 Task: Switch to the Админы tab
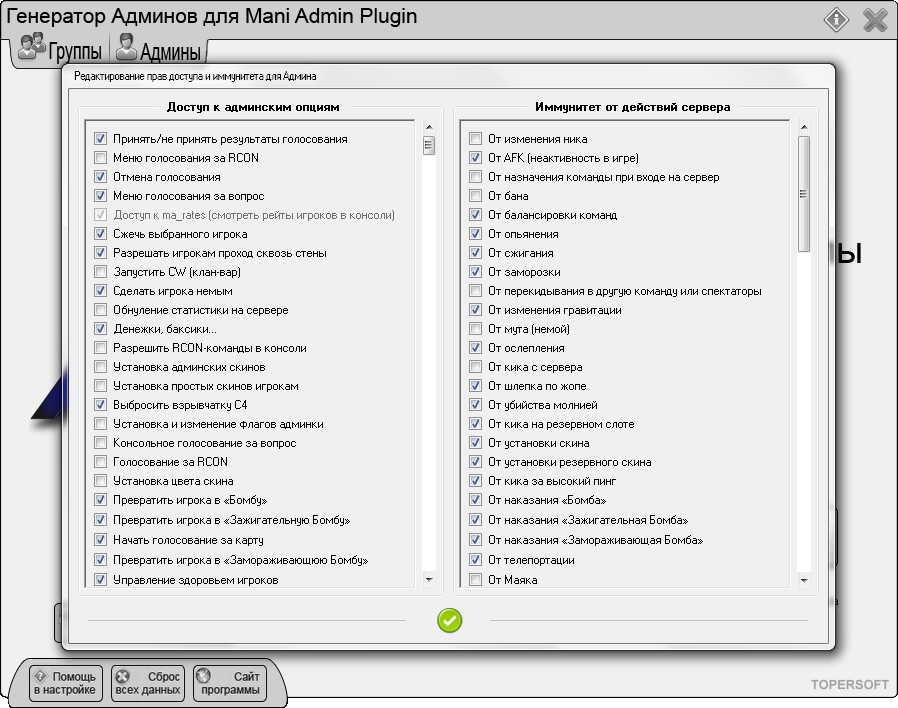[159, 49]
